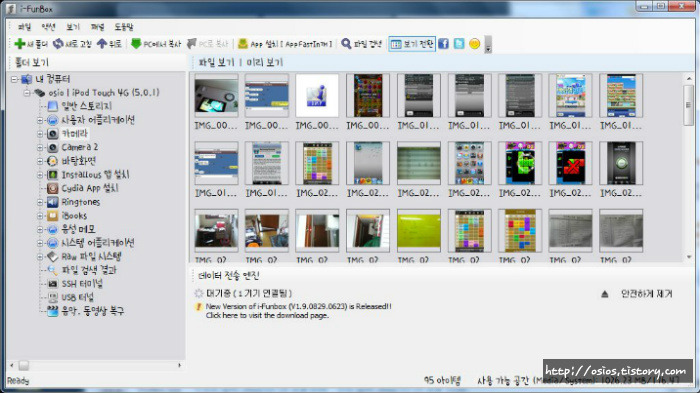Select the 음성 메모 tree label
700x393 pixels.
pyautogui.click(x=78, y=230)
